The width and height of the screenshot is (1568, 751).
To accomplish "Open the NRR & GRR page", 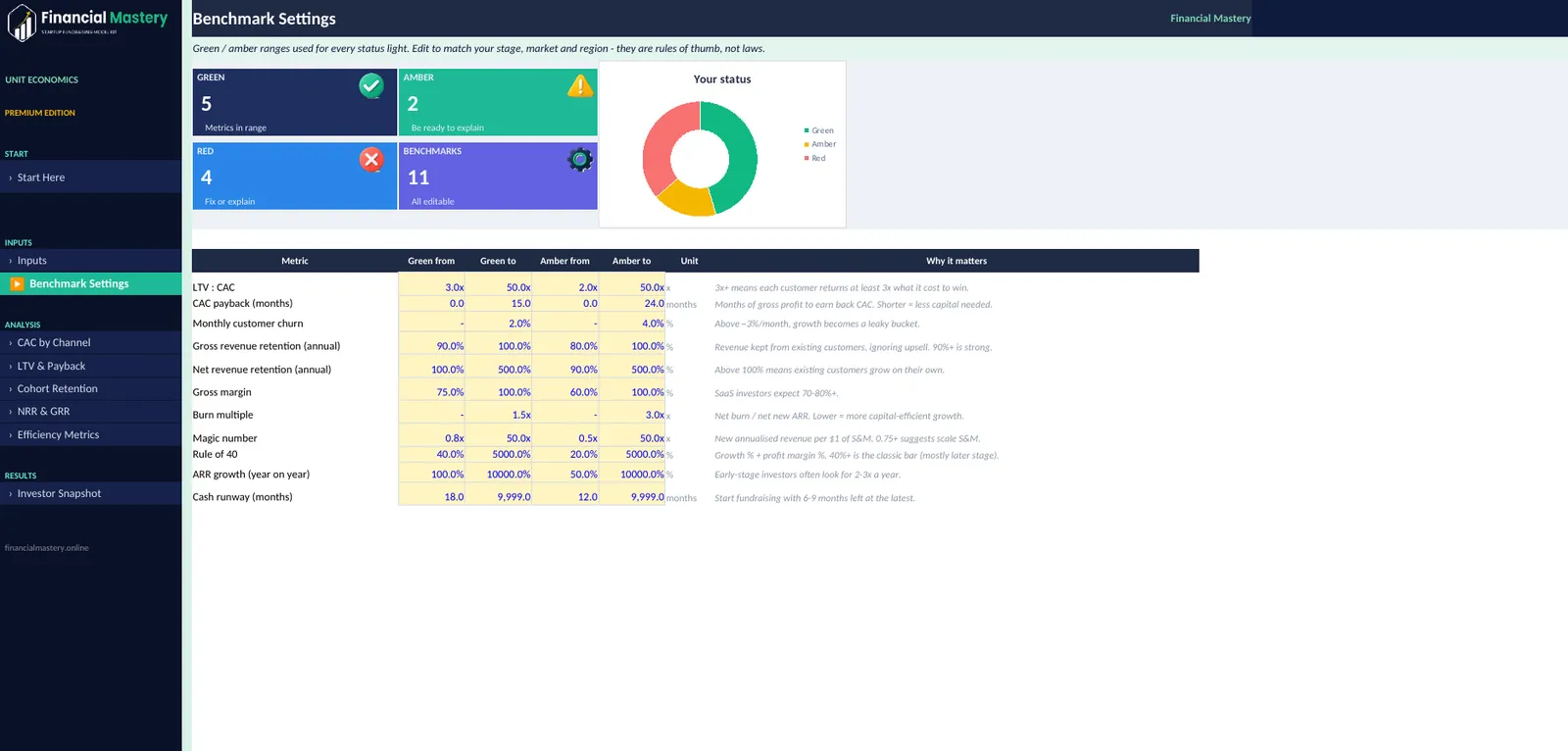I will pyautogui.click(x=91, y=412).
